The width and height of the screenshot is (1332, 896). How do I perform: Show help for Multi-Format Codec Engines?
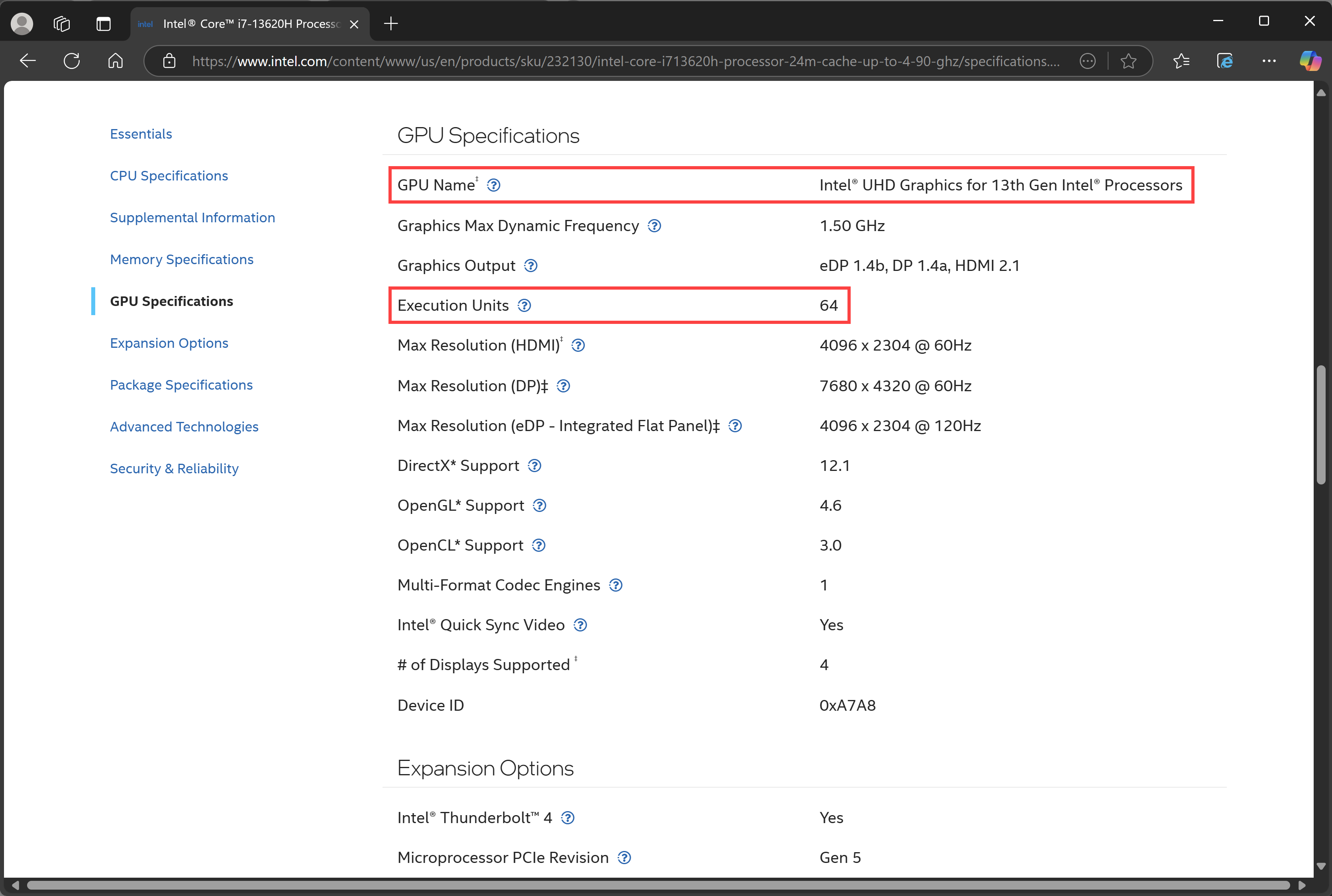(616, 585)
